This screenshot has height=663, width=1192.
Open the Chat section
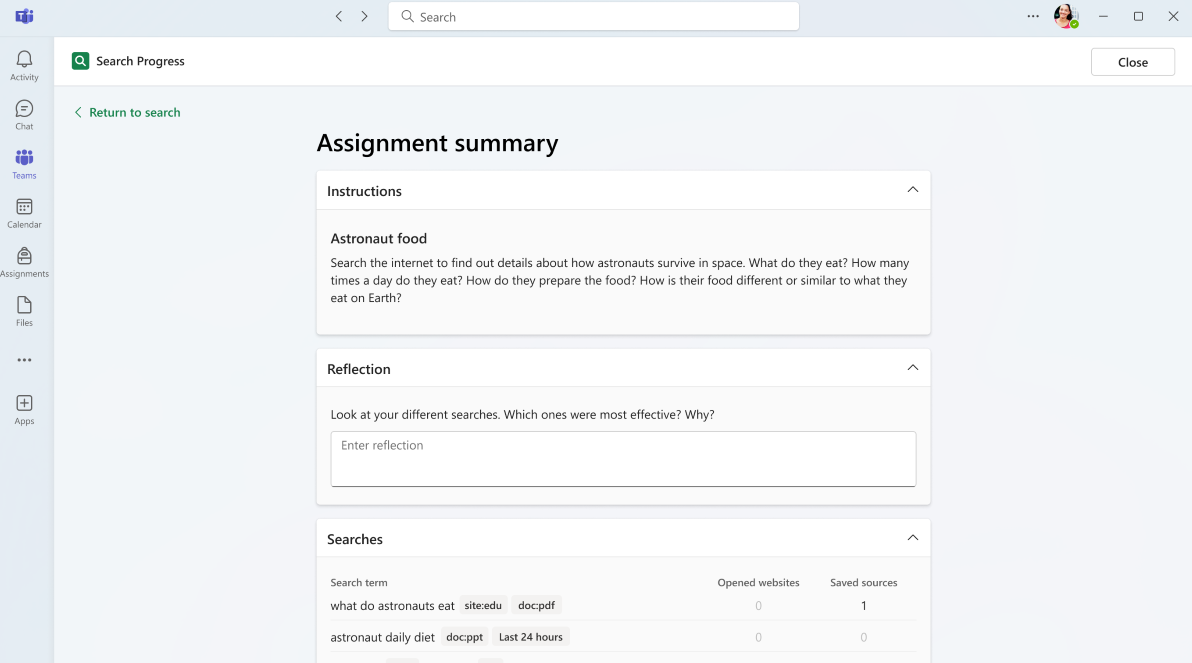click(x=24, y=115)
